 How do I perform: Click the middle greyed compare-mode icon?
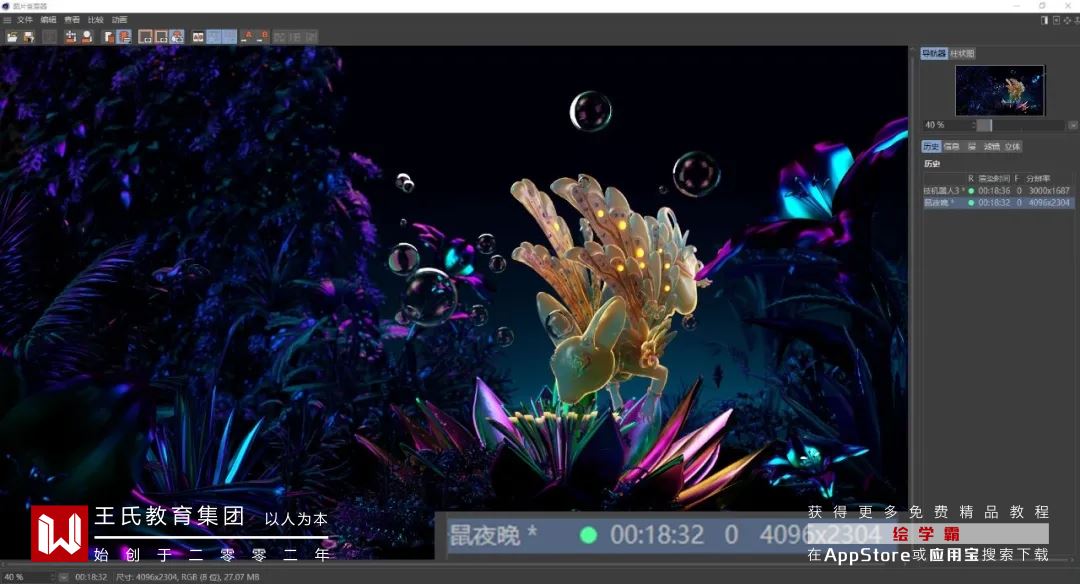(x=295, y=36)
